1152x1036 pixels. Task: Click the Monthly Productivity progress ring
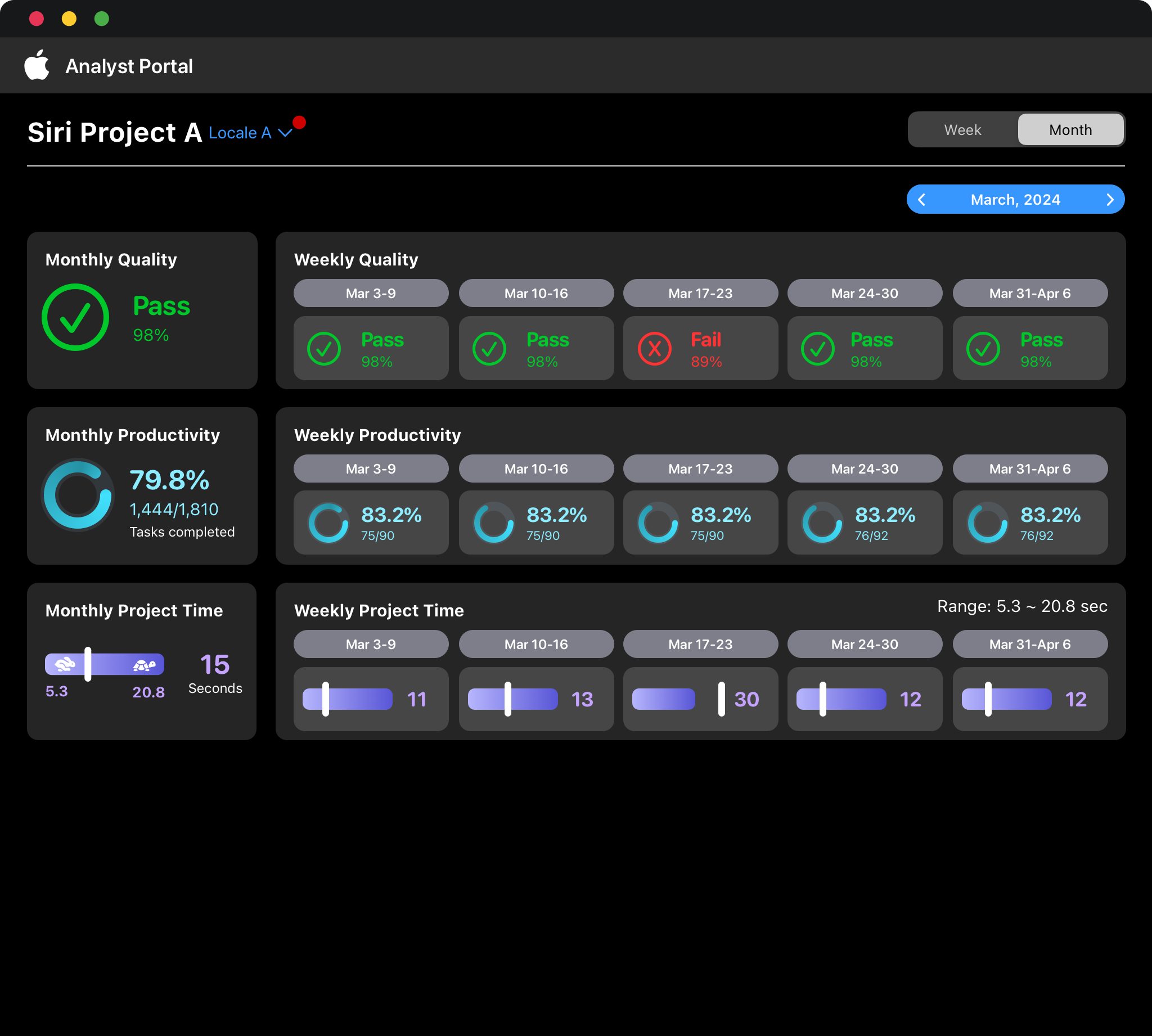point(78,495)
